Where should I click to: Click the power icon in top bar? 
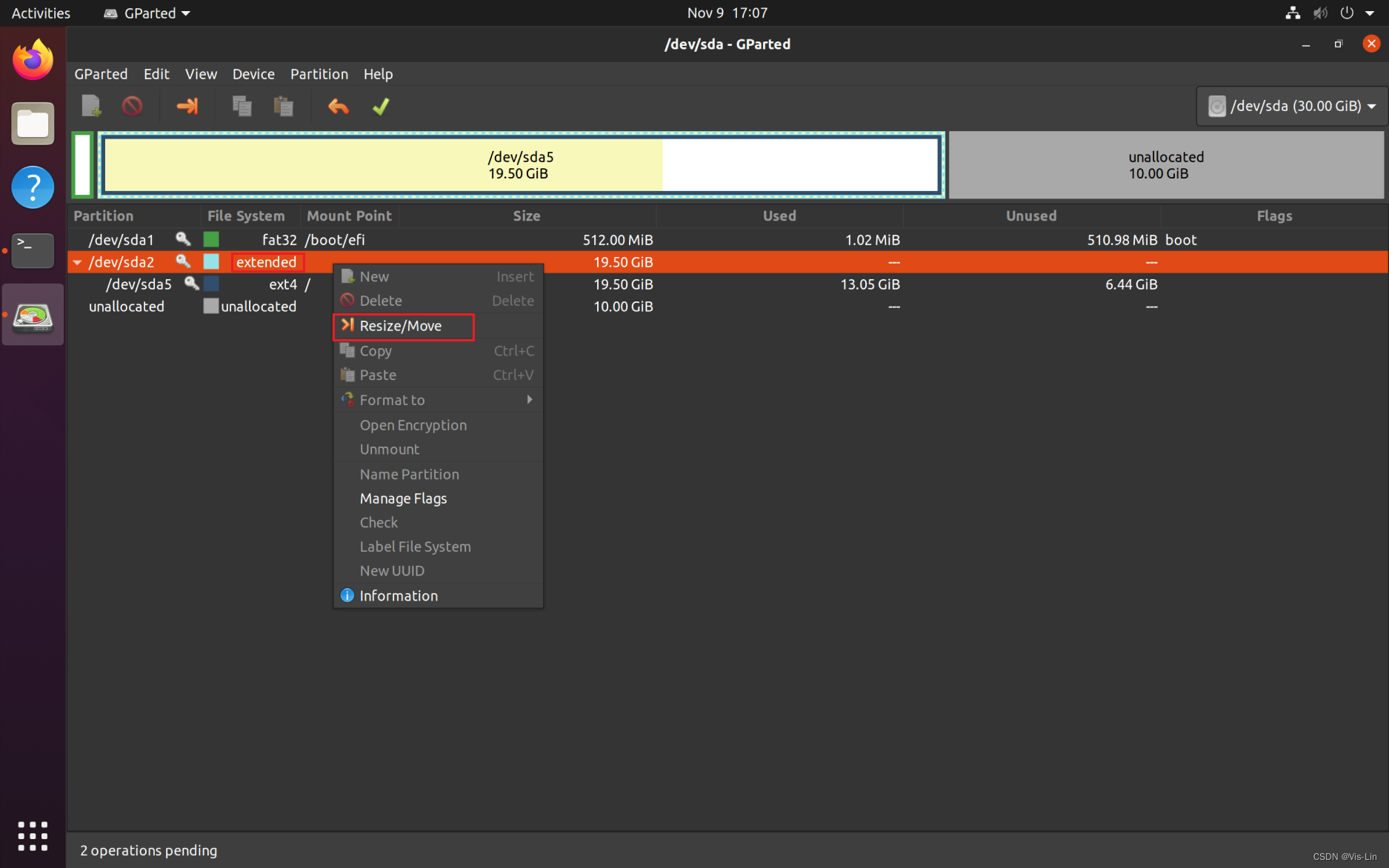coord(1347,13)
